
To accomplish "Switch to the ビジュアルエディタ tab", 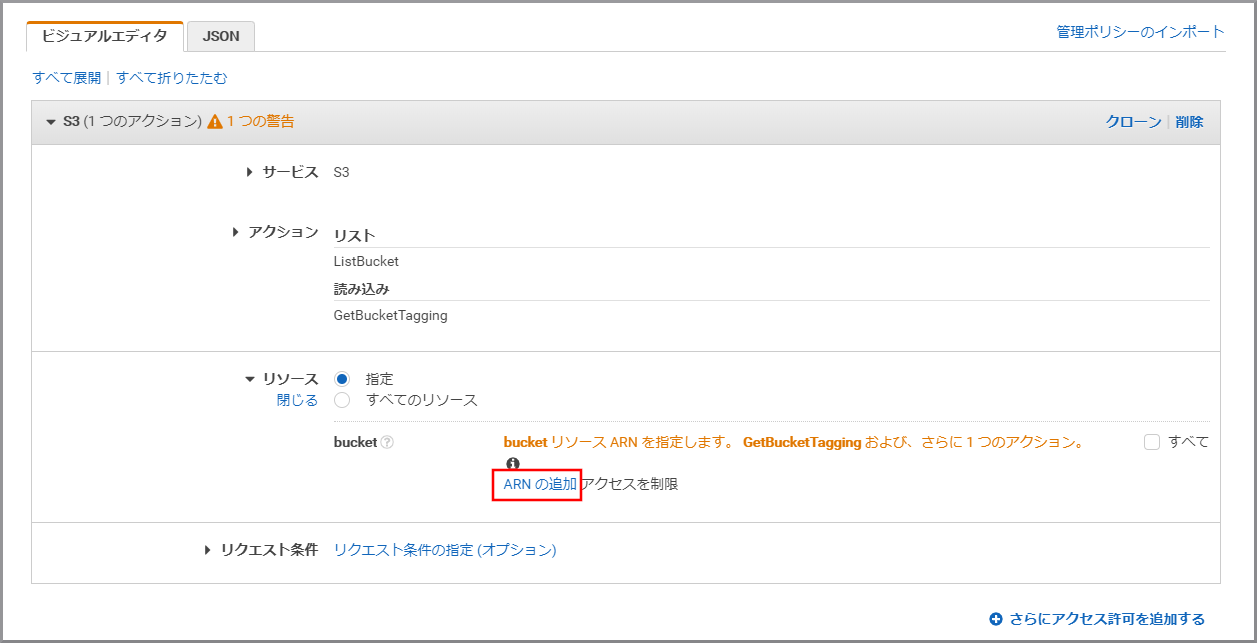I will [105, 36].
